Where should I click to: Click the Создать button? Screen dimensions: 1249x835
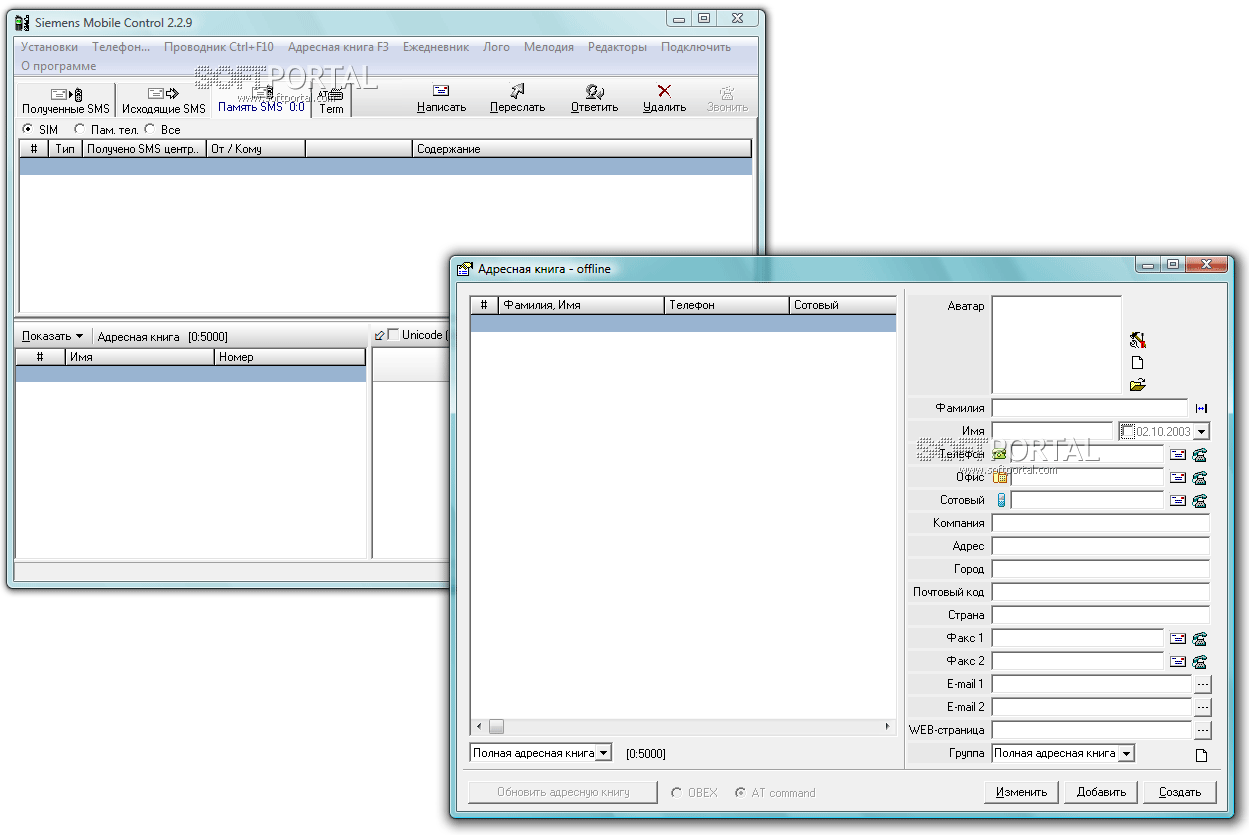coord(1180,792)
